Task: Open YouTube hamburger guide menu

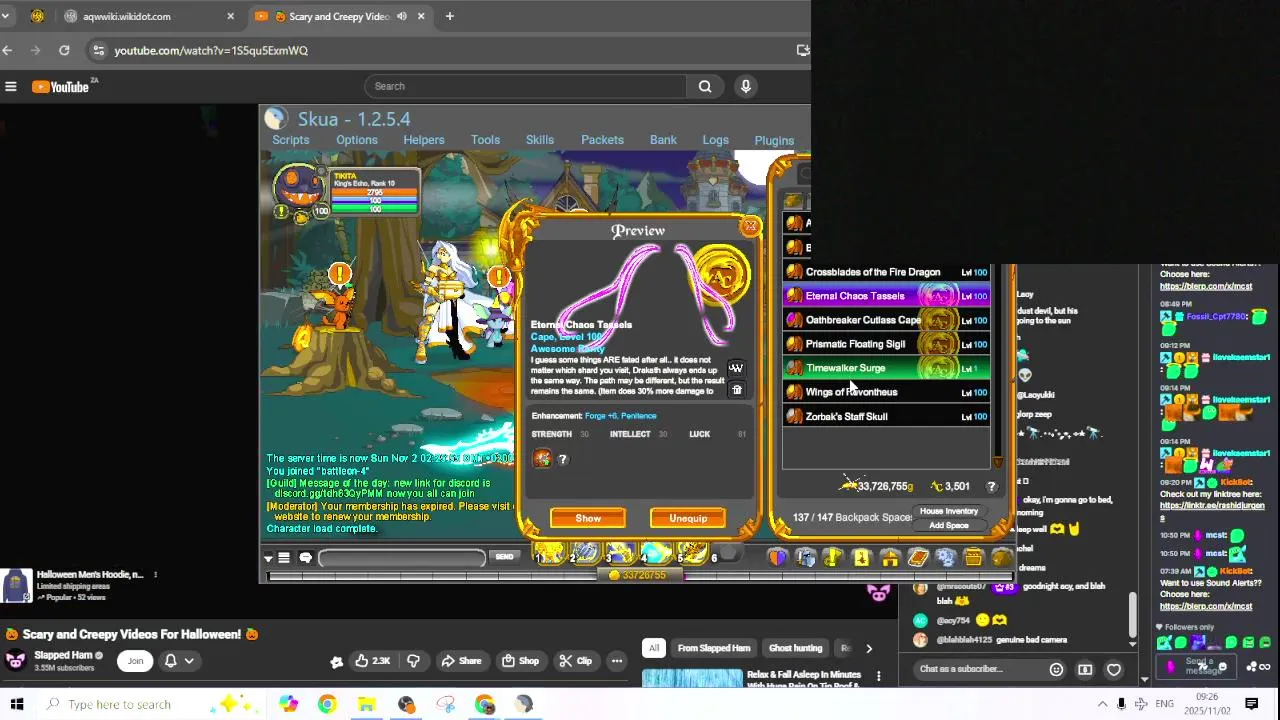Action: pyautogui.click(x=11, y=87)
